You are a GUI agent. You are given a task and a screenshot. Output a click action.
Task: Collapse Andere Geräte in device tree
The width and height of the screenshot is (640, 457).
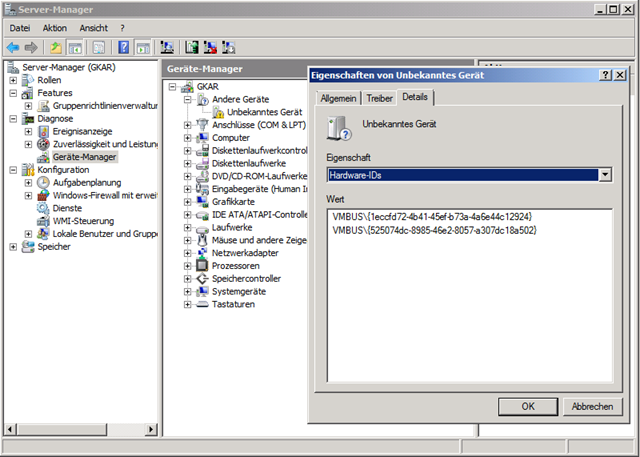pyautogui.click(x=187, y=100)
